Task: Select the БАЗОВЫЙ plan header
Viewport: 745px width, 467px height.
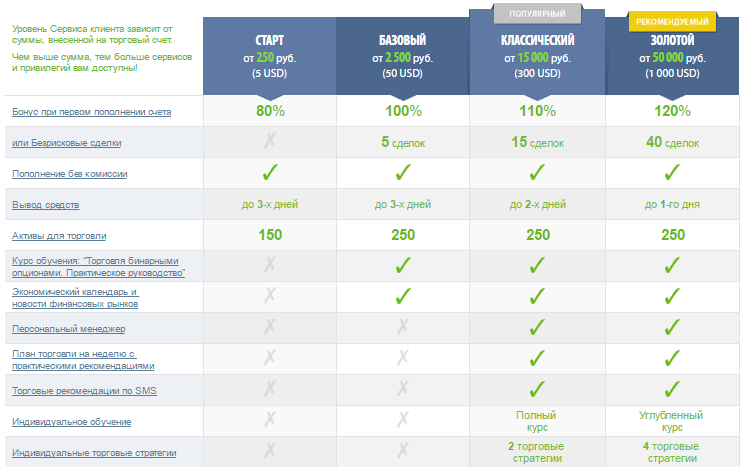Action: click(x=403, y=56)
